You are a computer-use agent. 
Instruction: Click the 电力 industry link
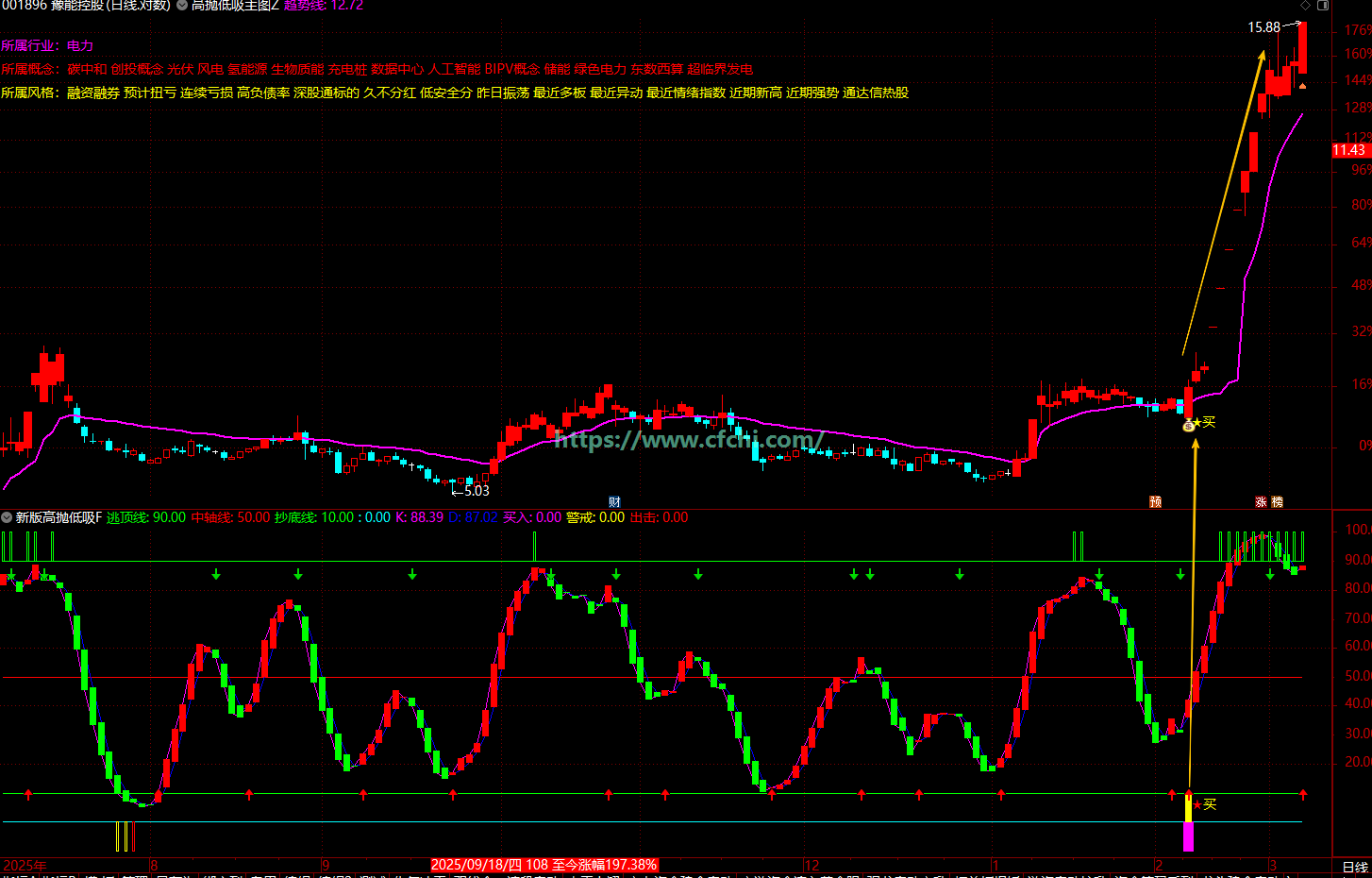pyautogui.click(x=80, y=45)
